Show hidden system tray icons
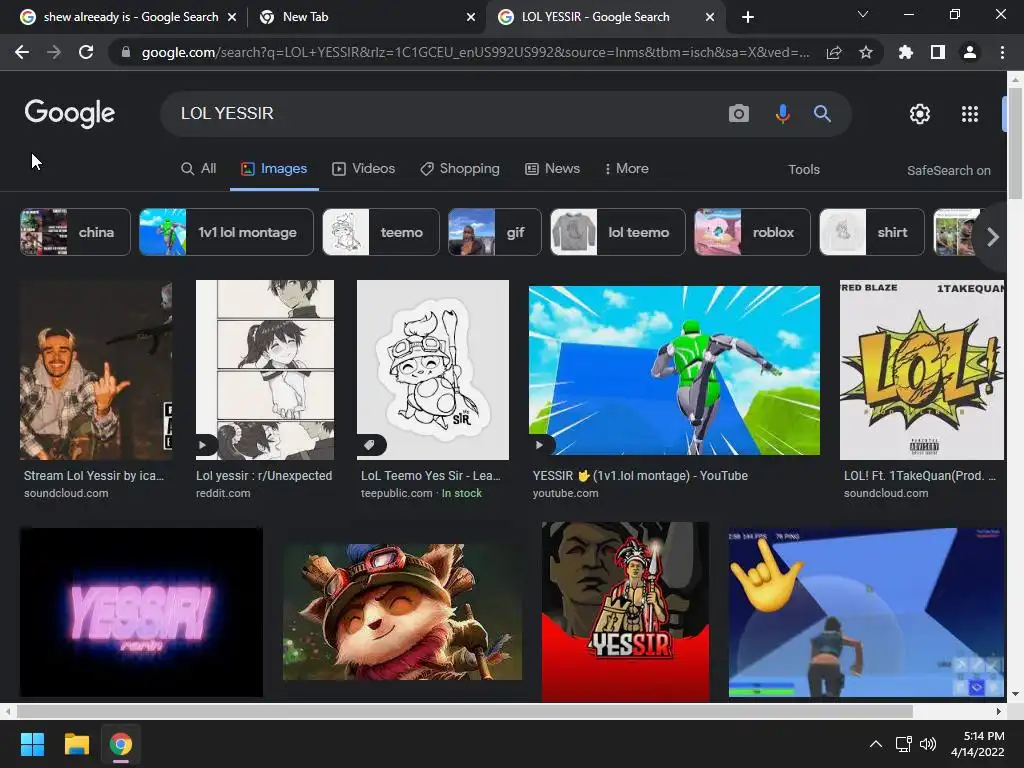The image size is (1024, 768). [x=876, y=744]
